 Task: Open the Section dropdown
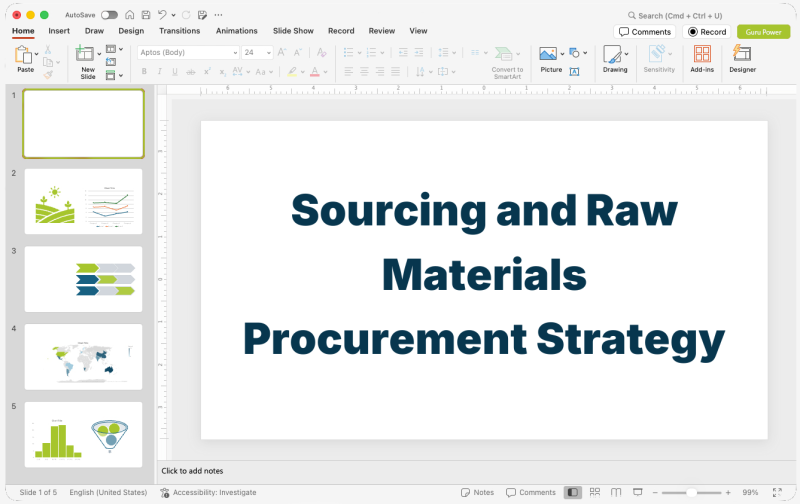click(114, 75)
